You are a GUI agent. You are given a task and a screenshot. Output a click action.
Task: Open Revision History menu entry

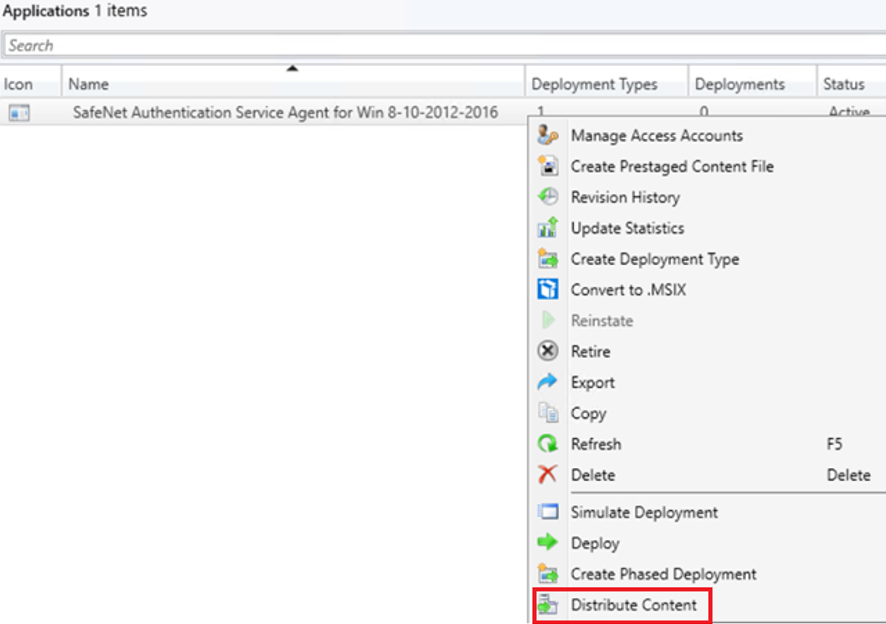[x=625, y=197]
